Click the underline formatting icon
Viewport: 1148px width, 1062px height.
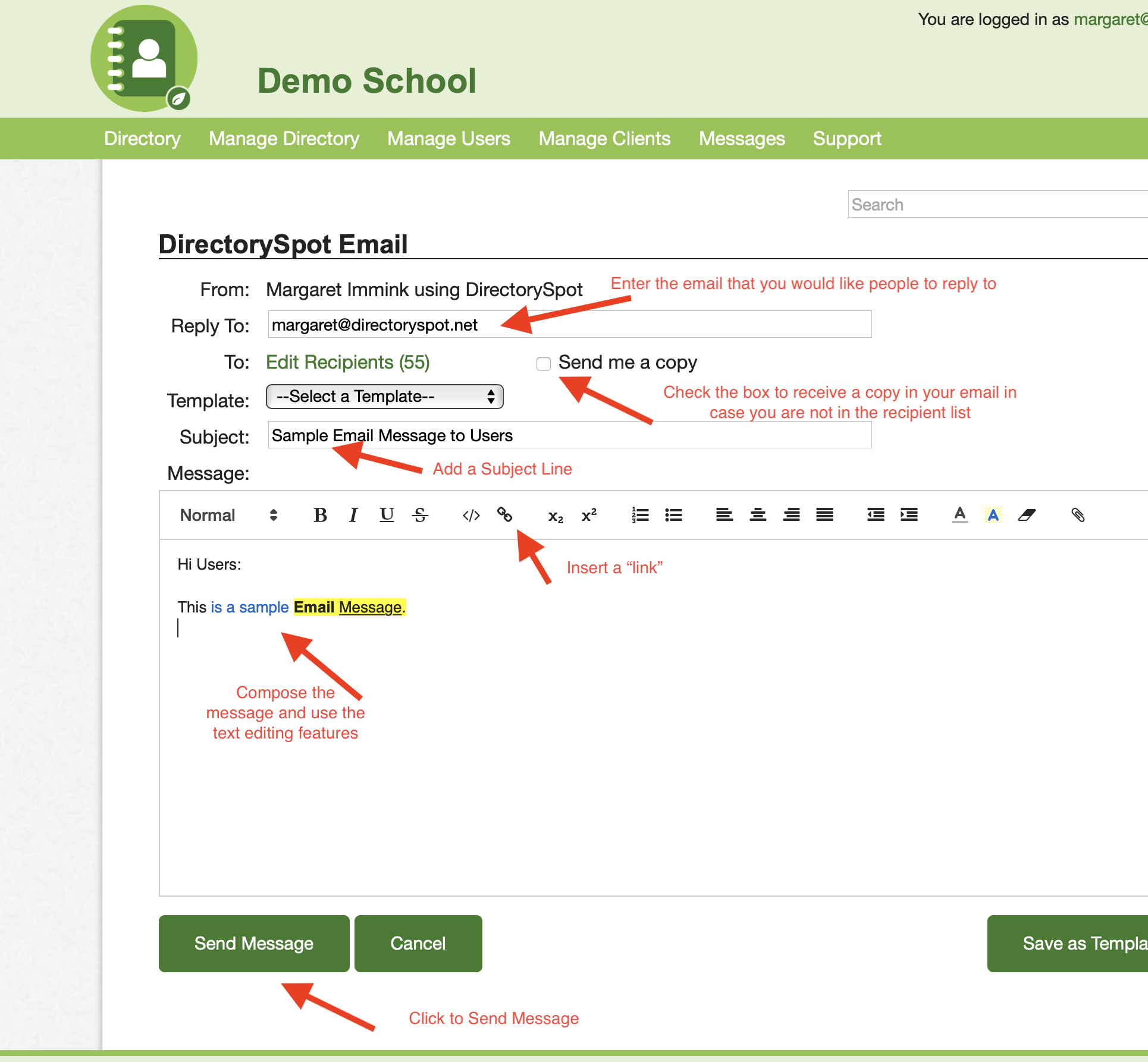point(387,515)
